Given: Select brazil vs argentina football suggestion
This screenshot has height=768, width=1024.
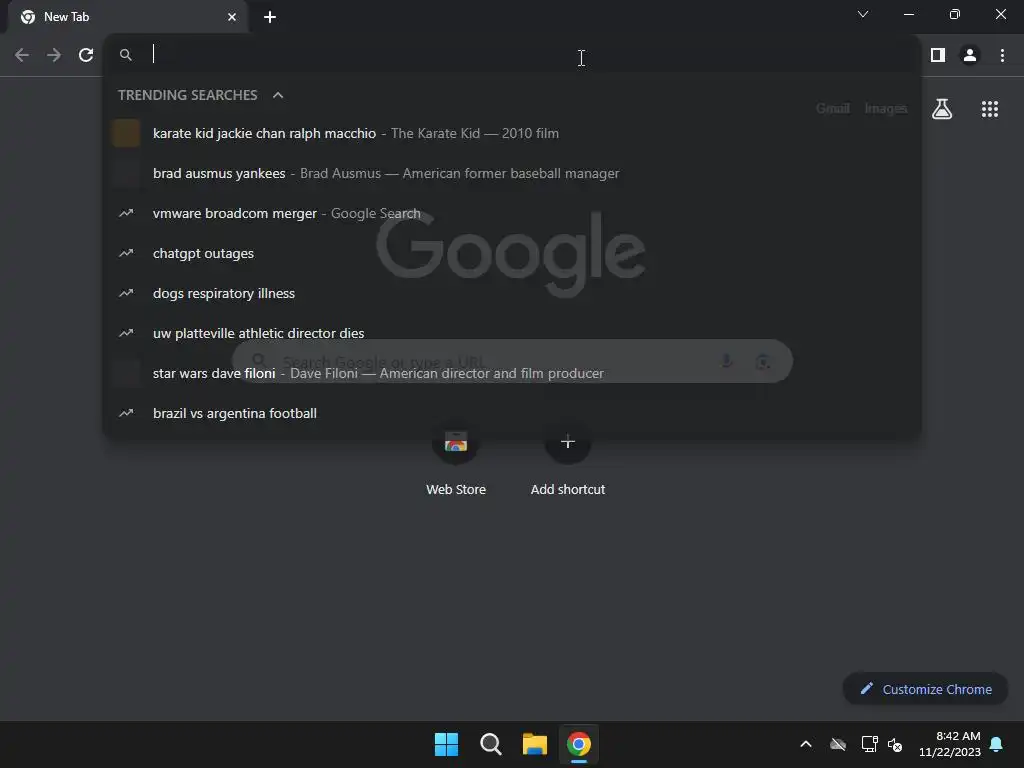Looking at the screenshot, I should click(512, 413).
